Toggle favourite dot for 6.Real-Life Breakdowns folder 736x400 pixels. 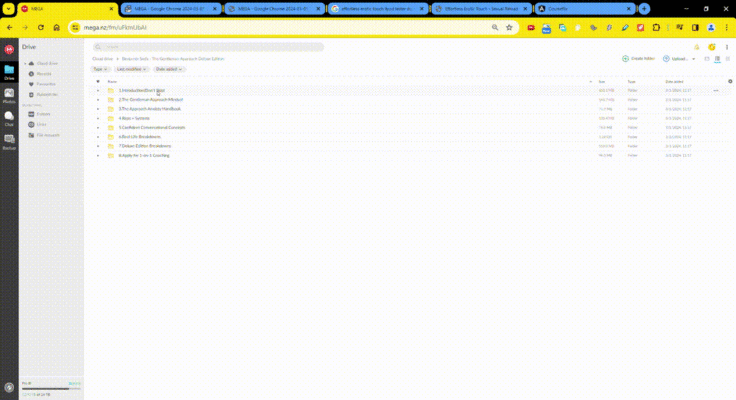pyautogui.click(x=98, y=137)
